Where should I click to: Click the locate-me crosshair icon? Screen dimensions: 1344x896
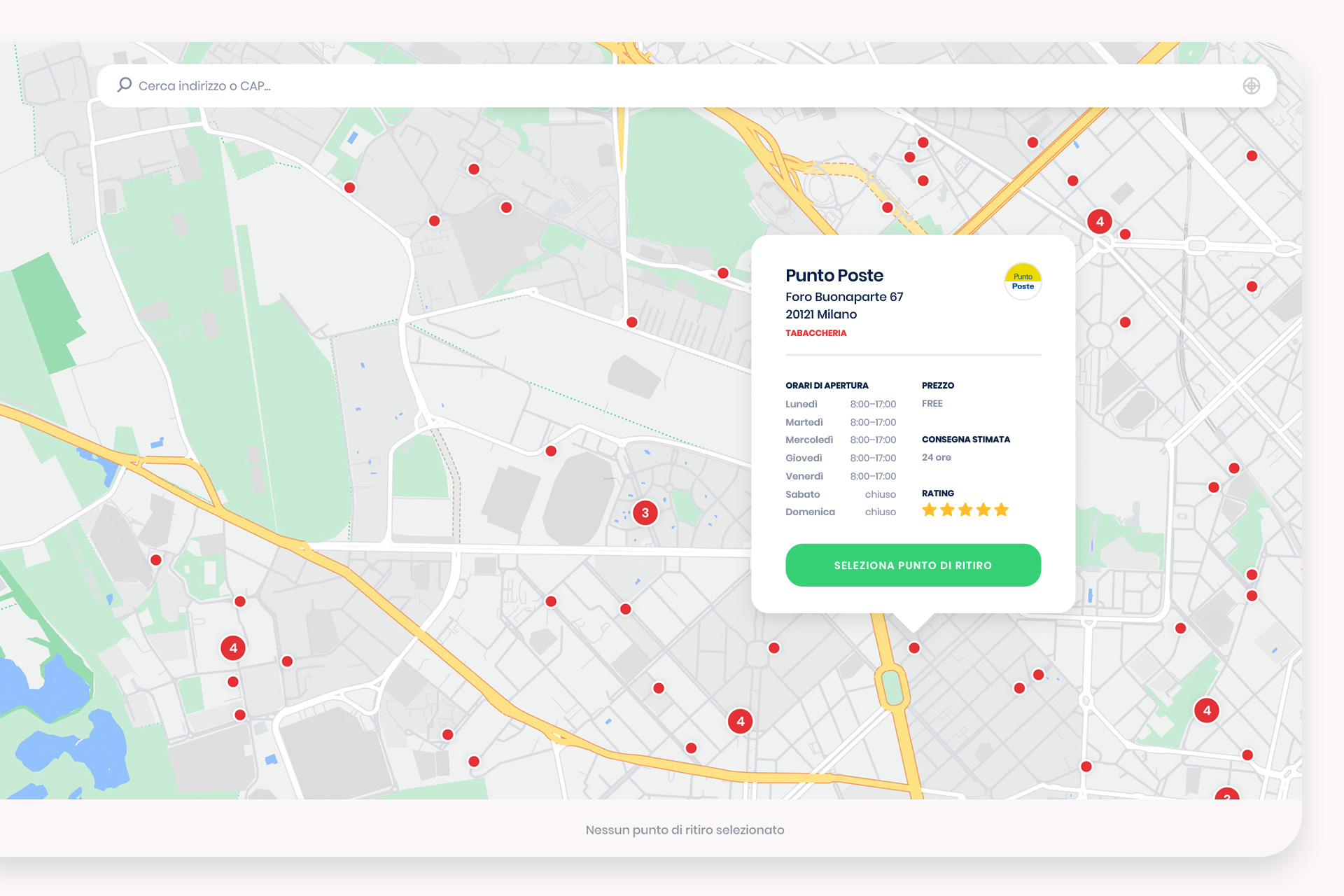pyautogui.click(x=1251, y=85)
